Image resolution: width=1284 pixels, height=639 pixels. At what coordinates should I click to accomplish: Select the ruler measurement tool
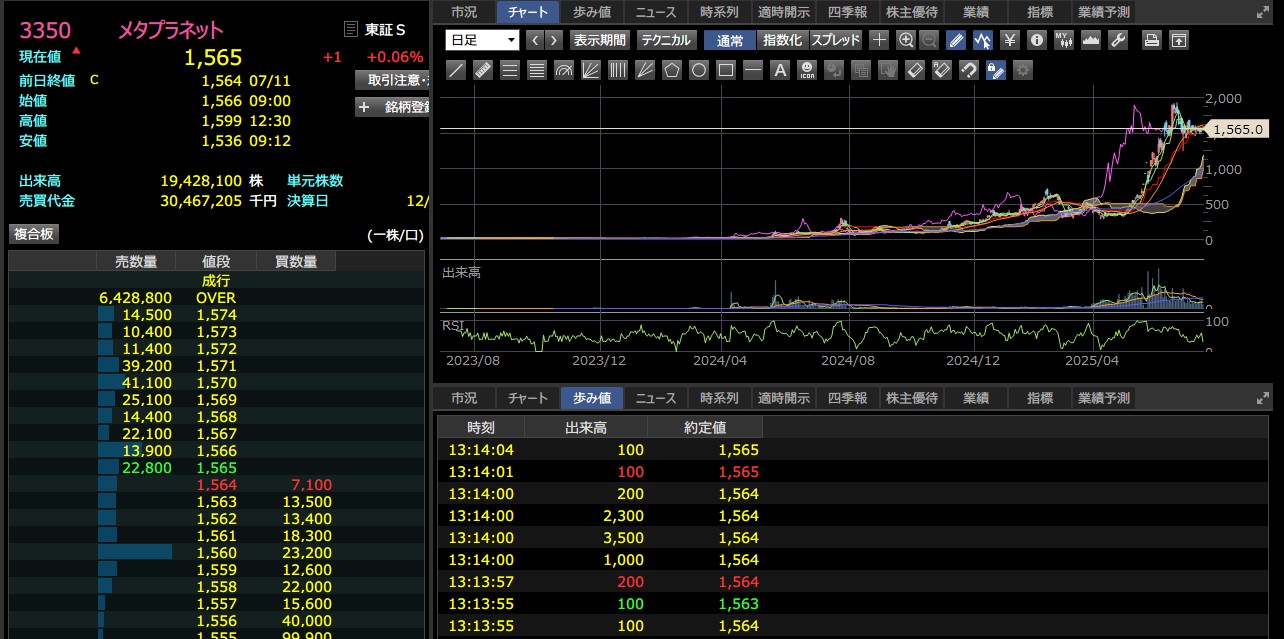(x=483, y=70)
